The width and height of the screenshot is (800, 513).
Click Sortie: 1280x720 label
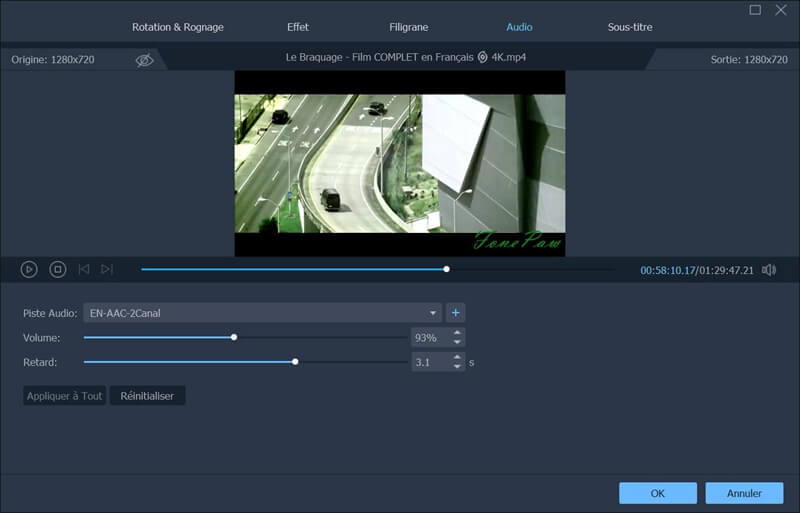(749, 60)
